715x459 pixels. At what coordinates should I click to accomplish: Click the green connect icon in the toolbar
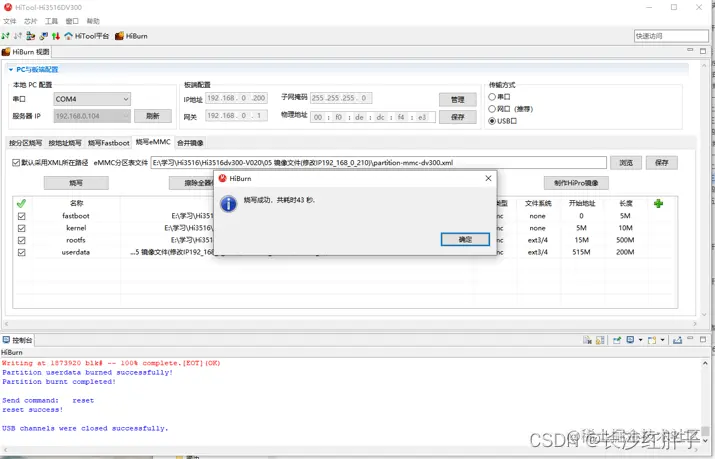5,36
